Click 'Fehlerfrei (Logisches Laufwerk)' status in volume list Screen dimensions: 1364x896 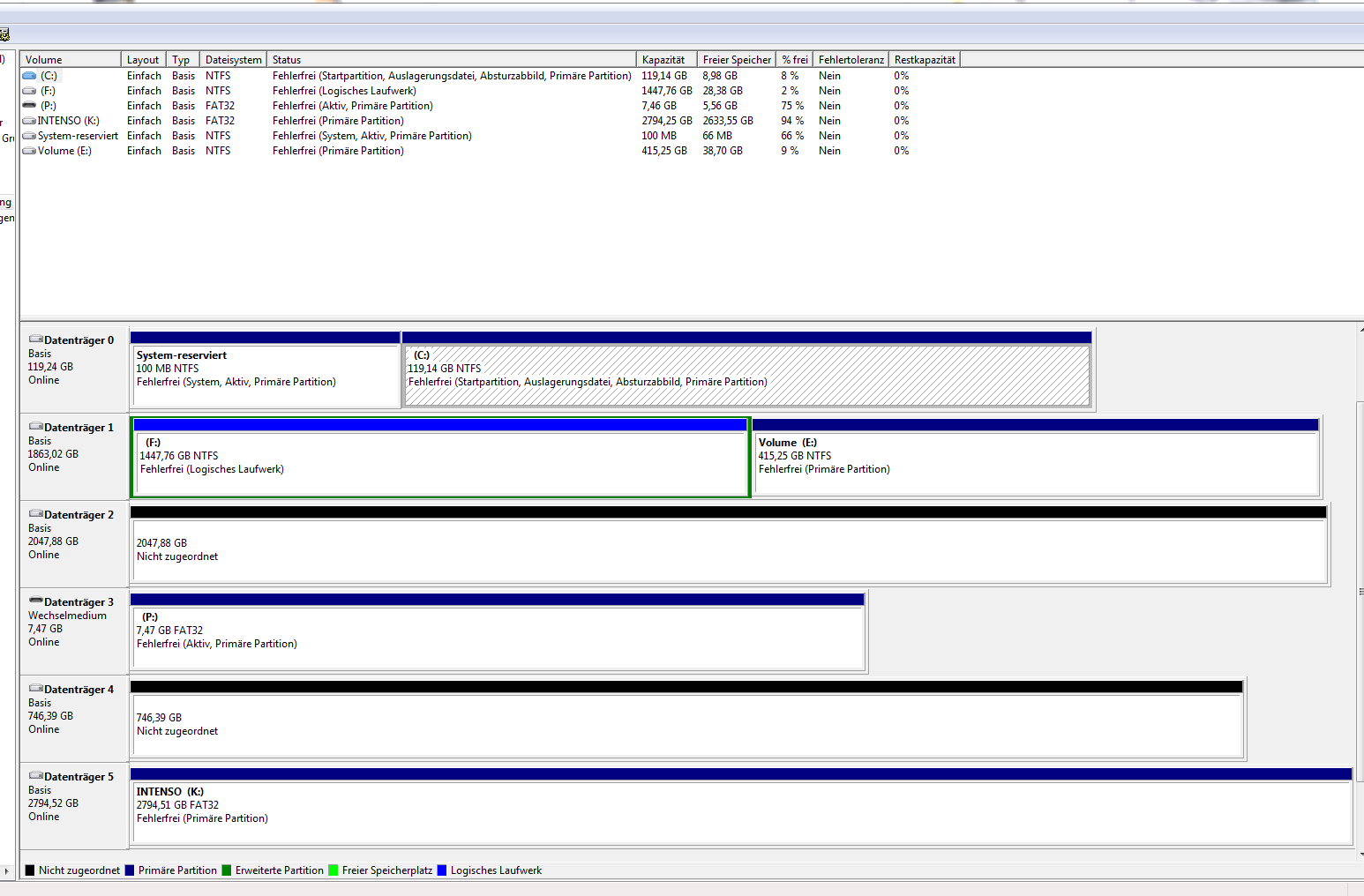tap(344, 91)
